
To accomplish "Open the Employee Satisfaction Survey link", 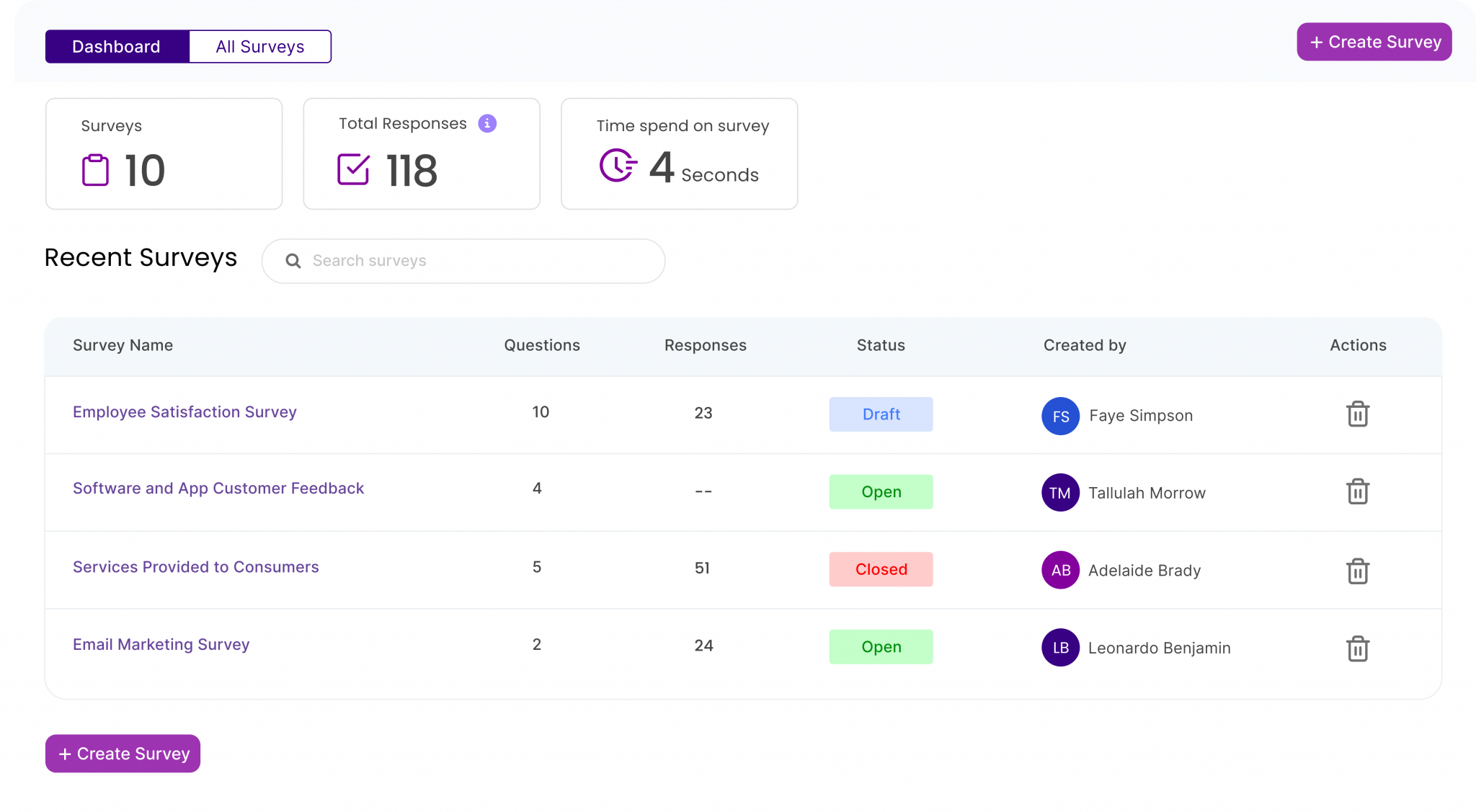I will [184, 411].
